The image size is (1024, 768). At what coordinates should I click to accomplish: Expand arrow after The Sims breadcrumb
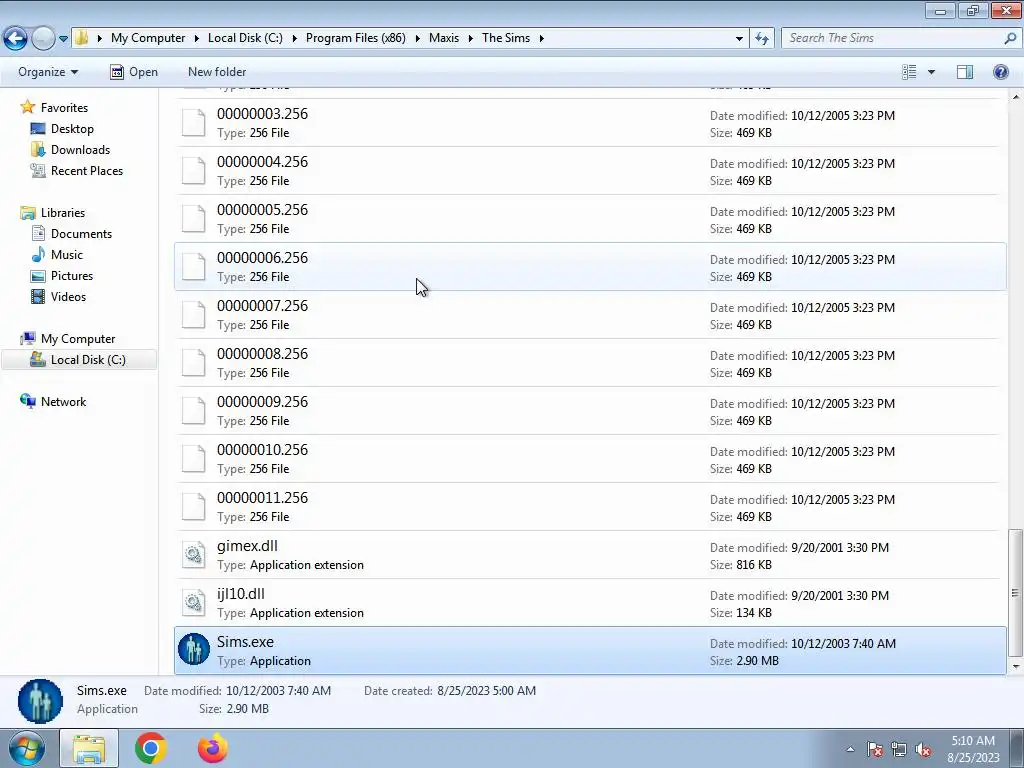coord(541,38)
